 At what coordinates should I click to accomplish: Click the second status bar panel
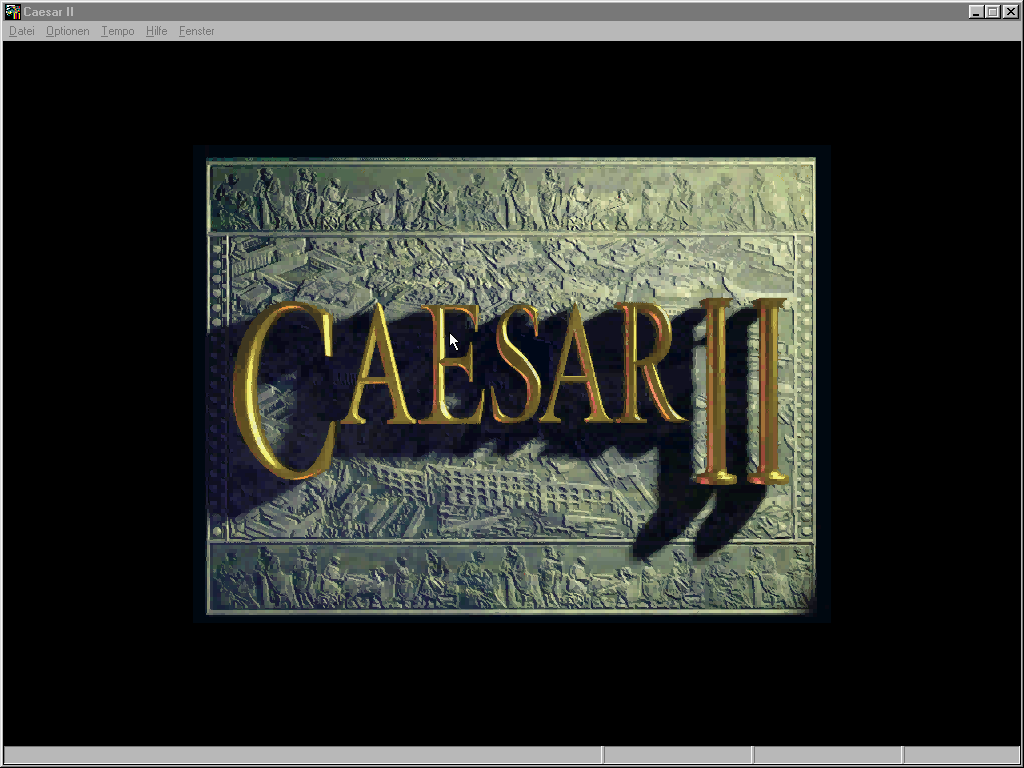(x=678, y=755)
